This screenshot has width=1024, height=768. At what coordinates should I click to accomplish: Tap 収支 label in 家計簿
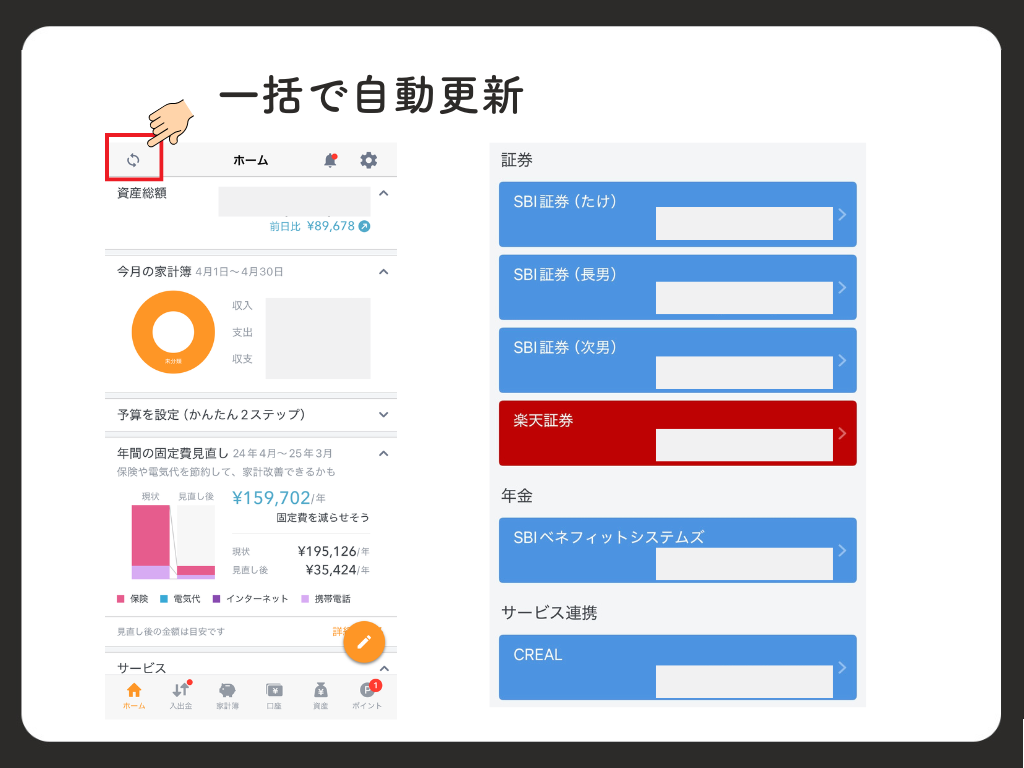[242, 359]
